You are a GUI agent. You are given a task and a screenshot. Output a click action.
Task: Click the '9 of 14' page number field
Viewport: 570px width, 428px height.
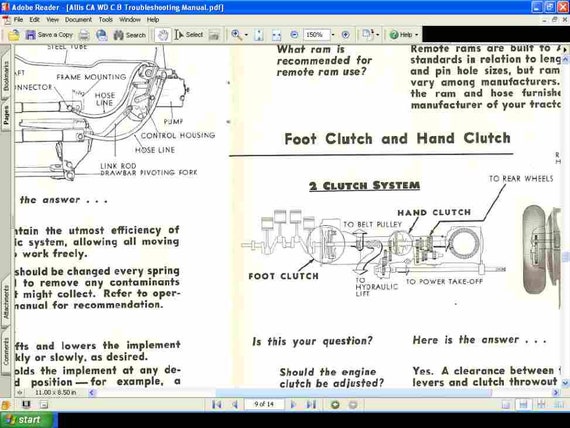click(x=264, y=404)
